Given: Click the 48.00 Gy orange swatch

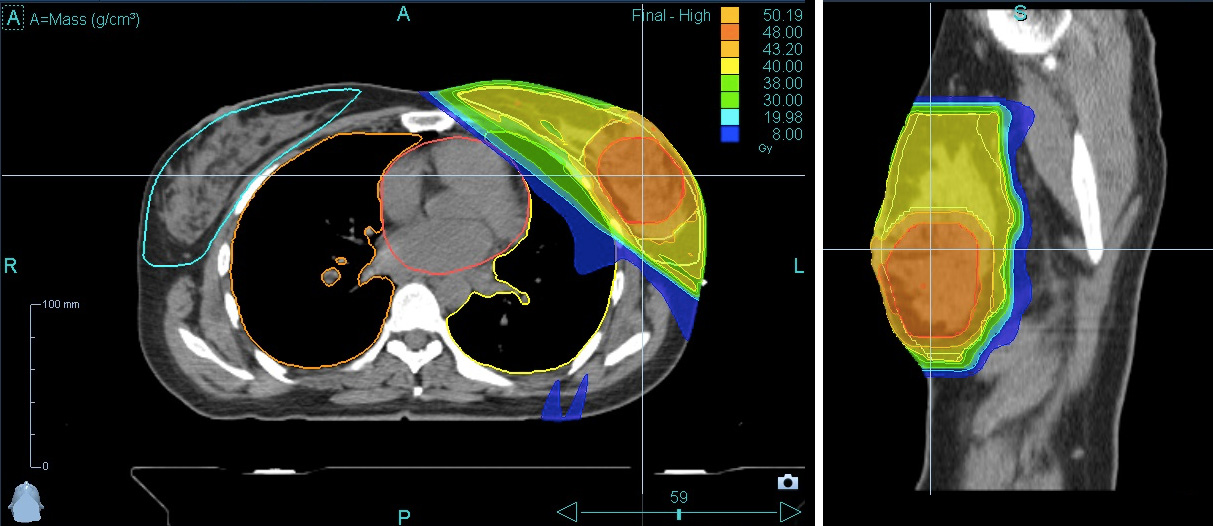Looking at the screenshot, I should click(x=730, y=32).
